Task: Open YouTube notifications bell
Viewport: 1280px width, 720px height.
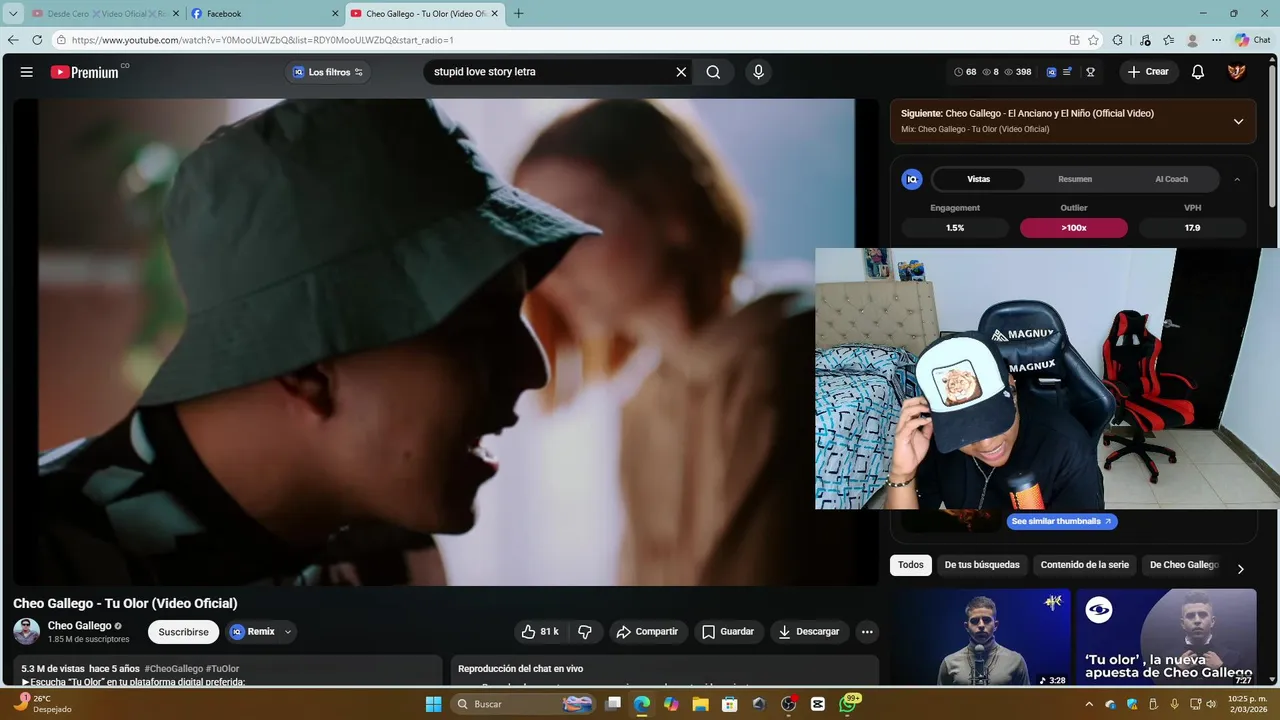Action: click(x=1198, y=72)
